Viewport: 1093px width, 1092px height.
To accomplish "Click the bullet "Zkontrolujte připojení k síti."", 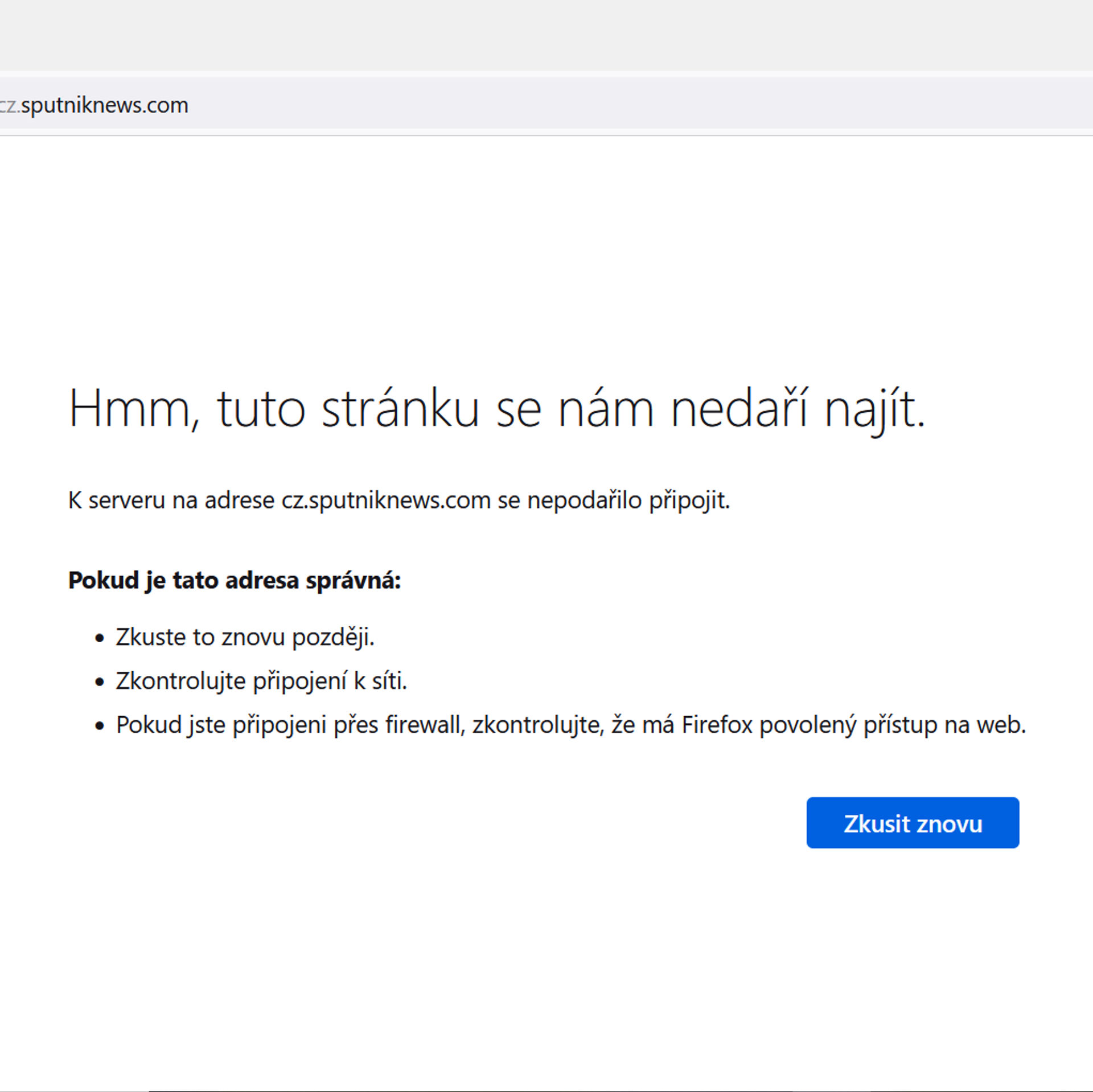I will pos(261,681).
